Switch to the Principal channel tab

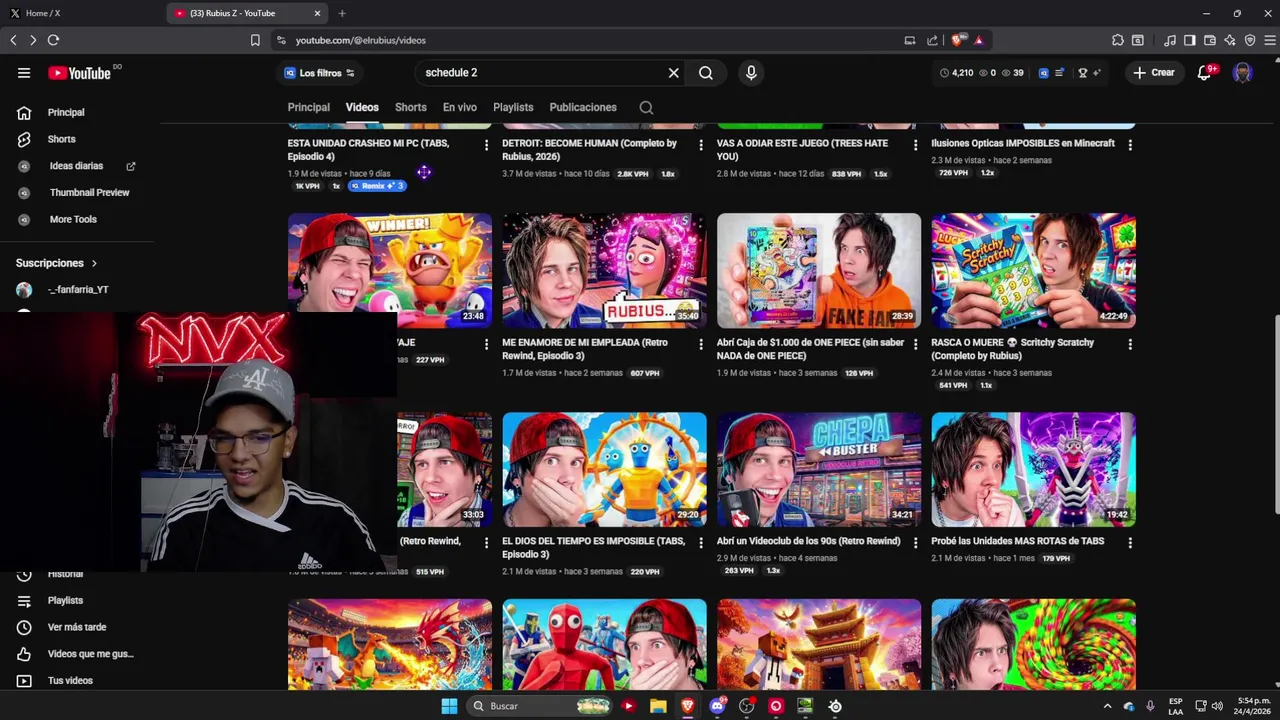click(309, 107)
